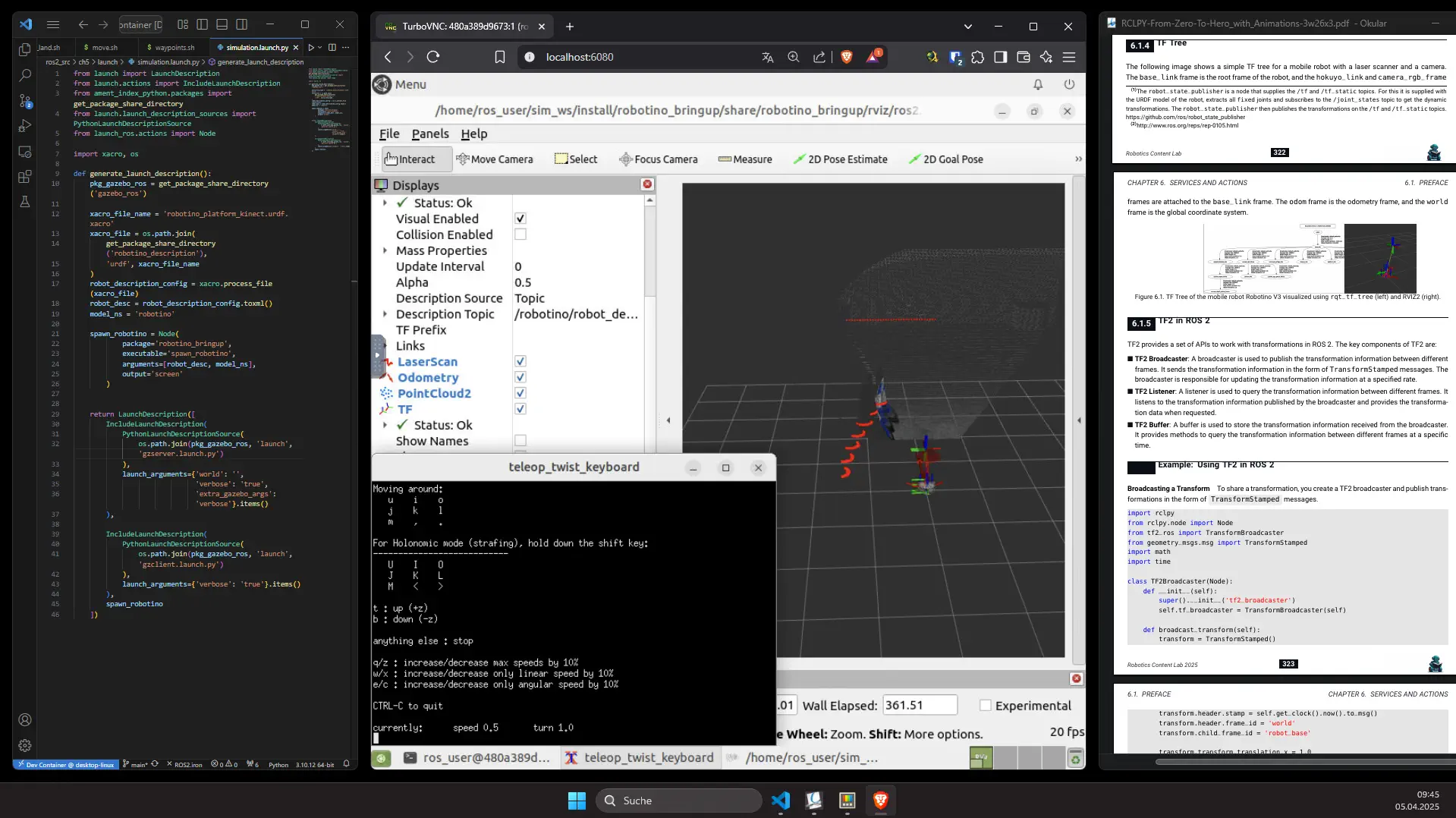The image size is (1456, 818).
Task: Reload the localhost browser page
Action: (433, 57)
